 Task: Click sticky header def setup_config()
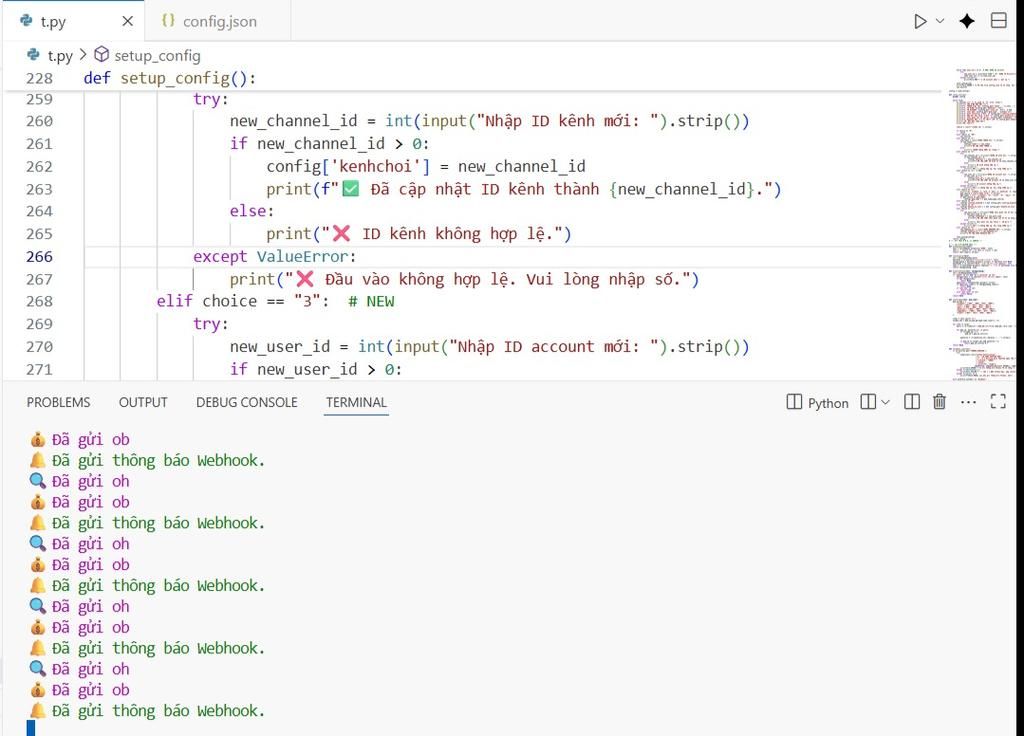170,78
